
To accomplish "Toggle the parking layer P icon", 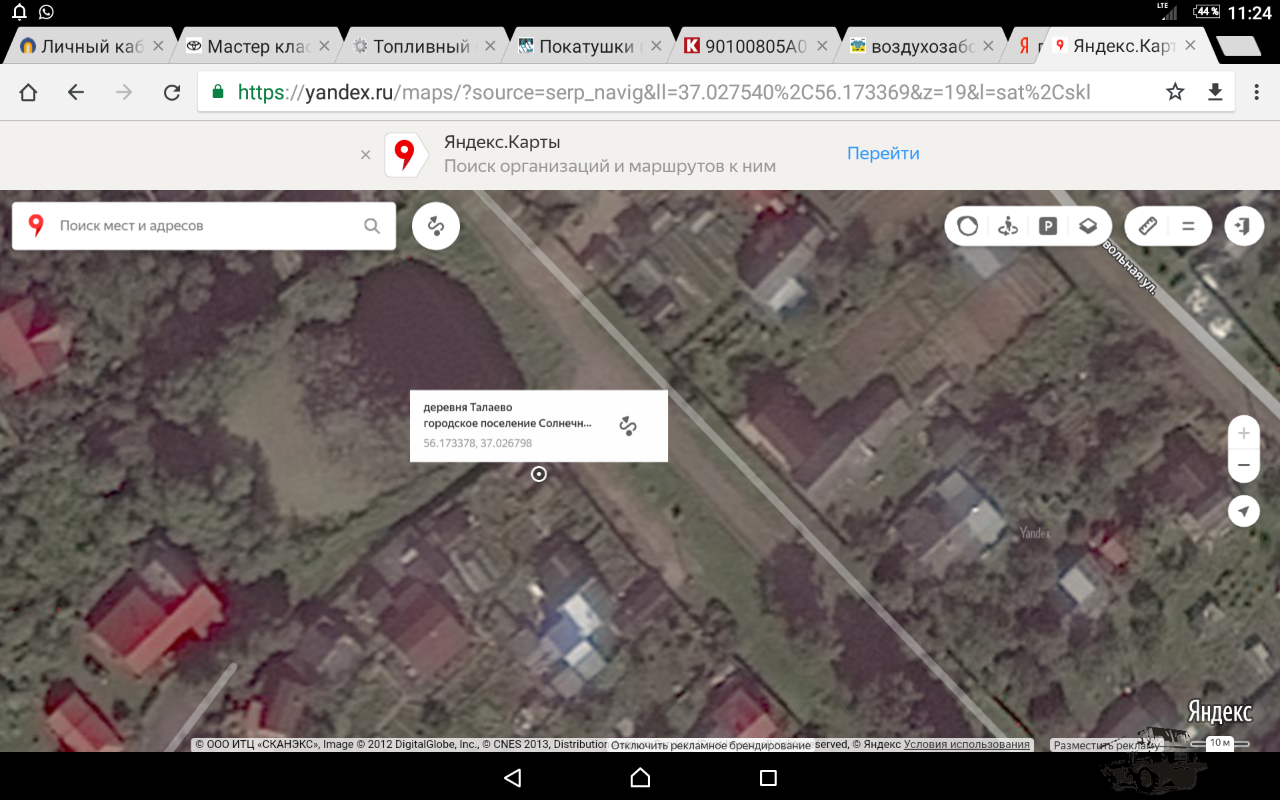I will 1048,226.
